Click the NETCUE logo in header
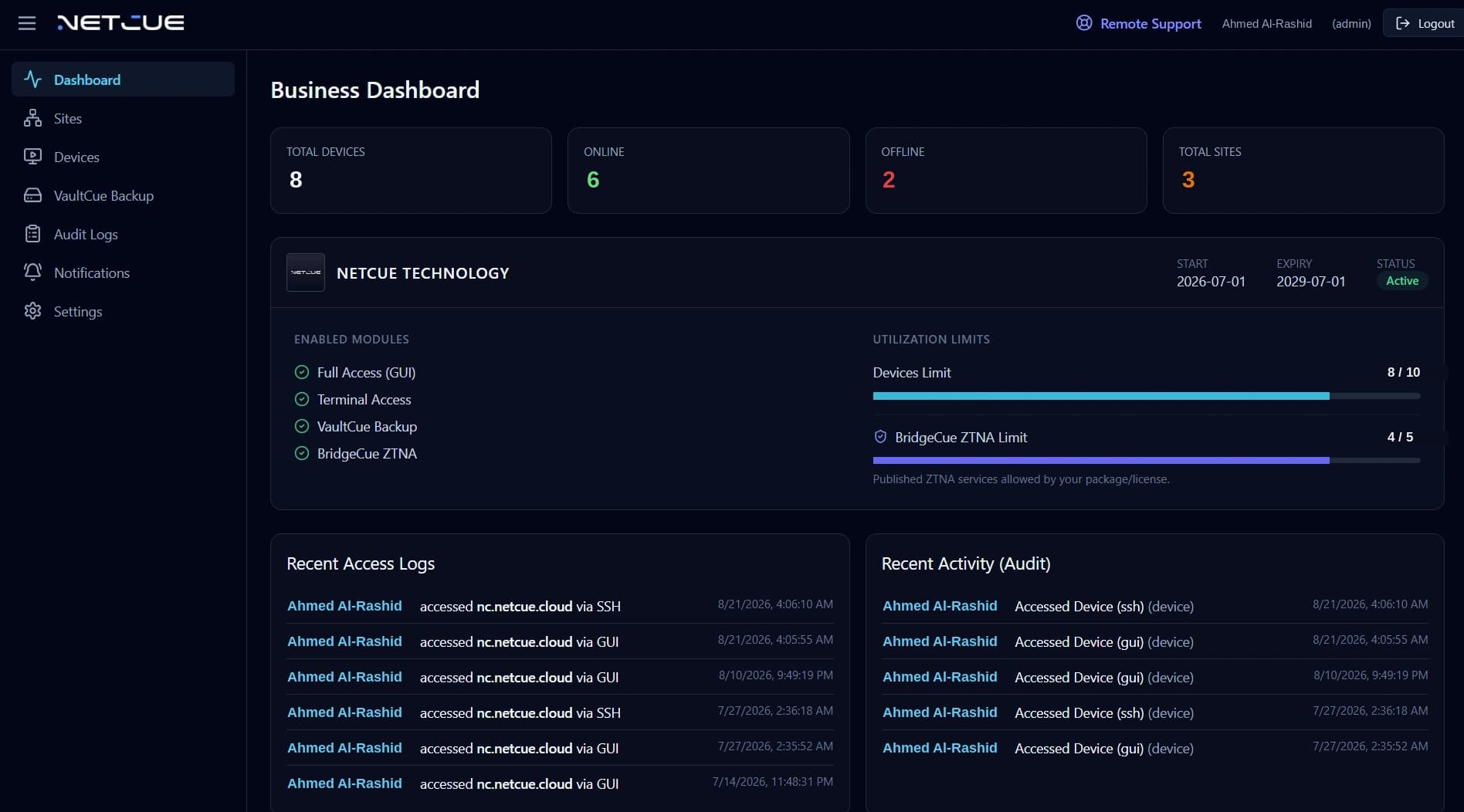The height and width of the screenshot is (812, 1464). pyautogui.click(x=120, y=23)
